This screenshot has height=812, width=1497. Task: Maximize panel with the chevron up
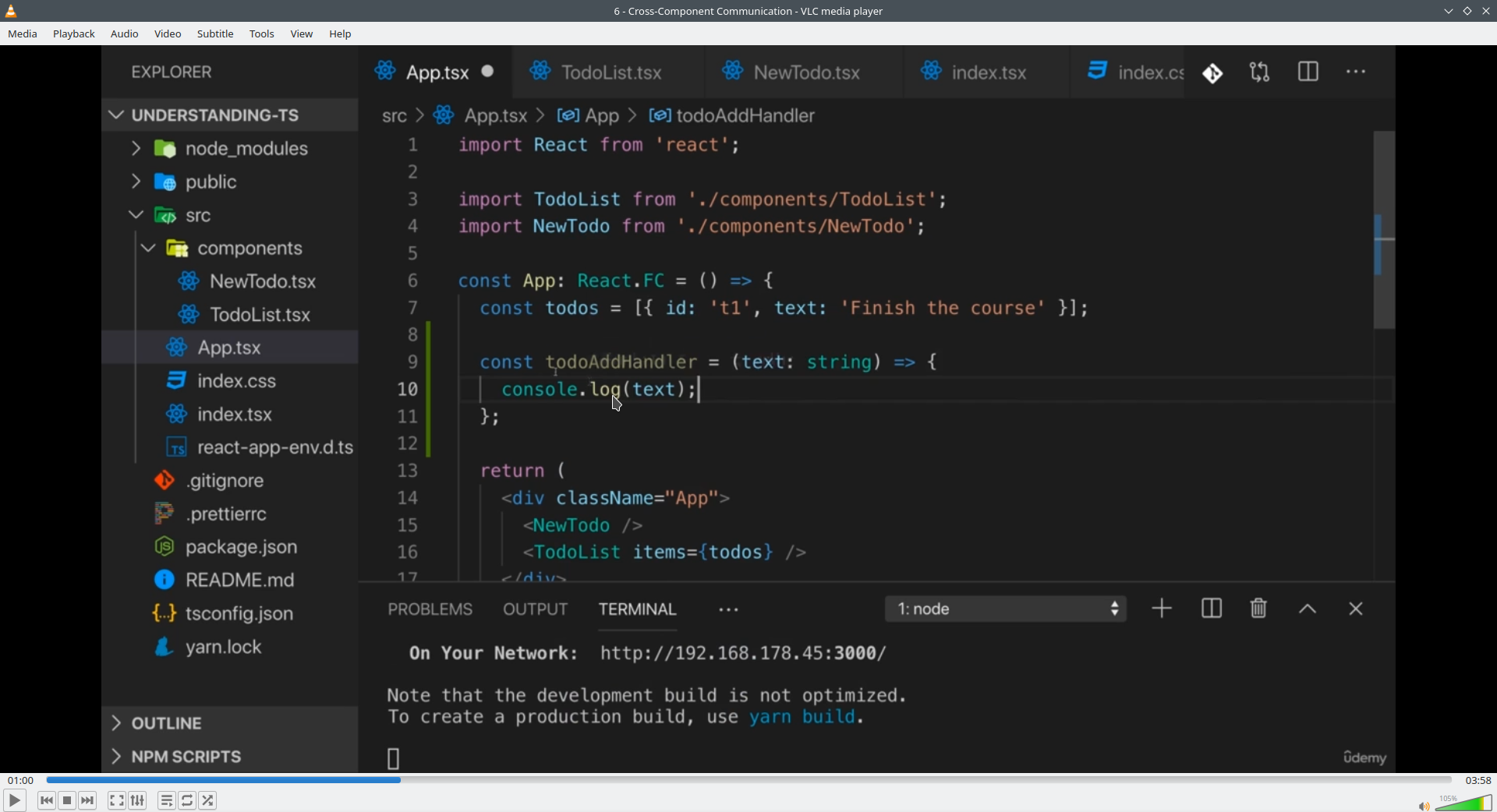point(1308,610)
